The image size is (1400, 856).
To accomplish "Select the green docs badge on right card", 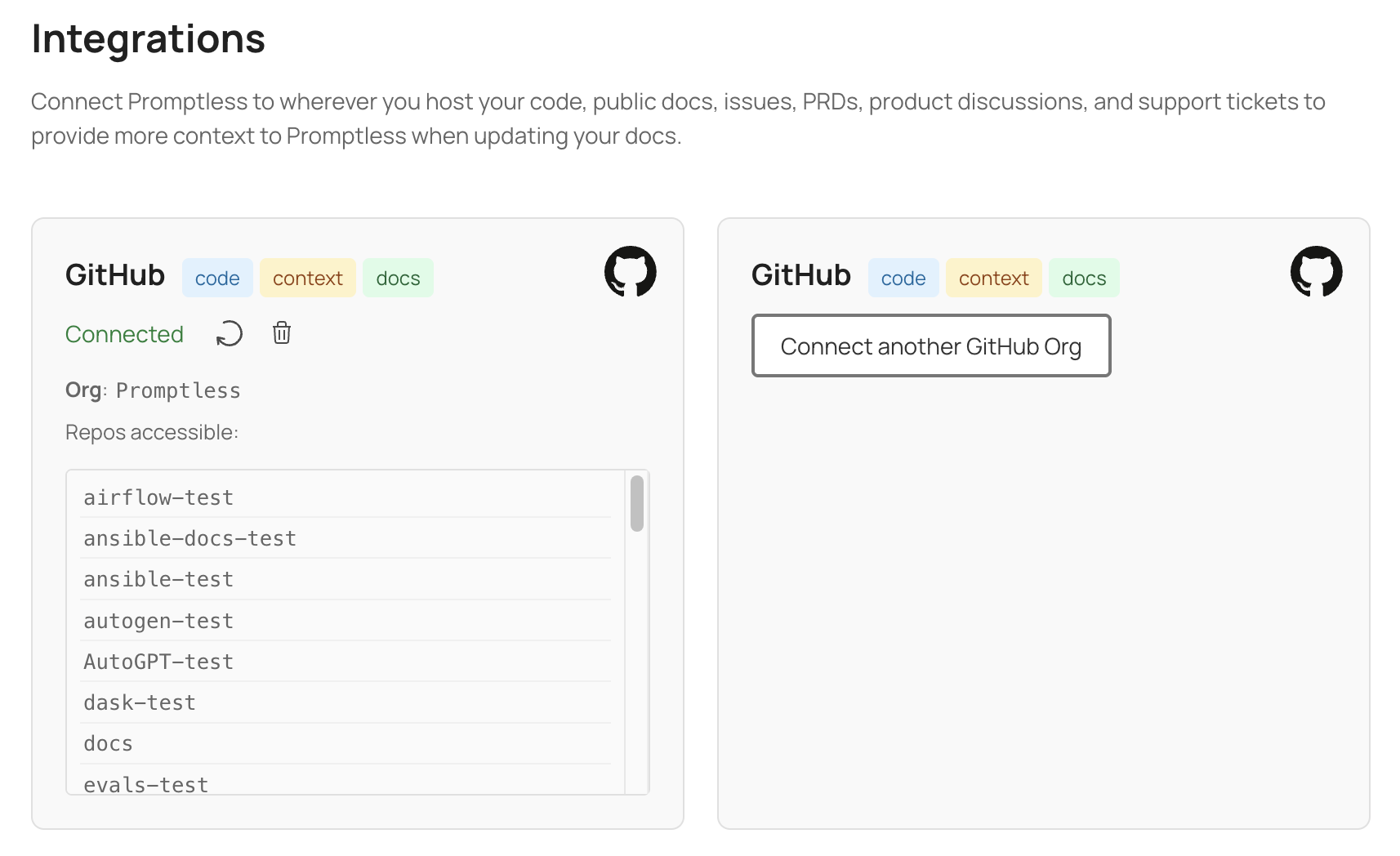I will point(1084,277).
